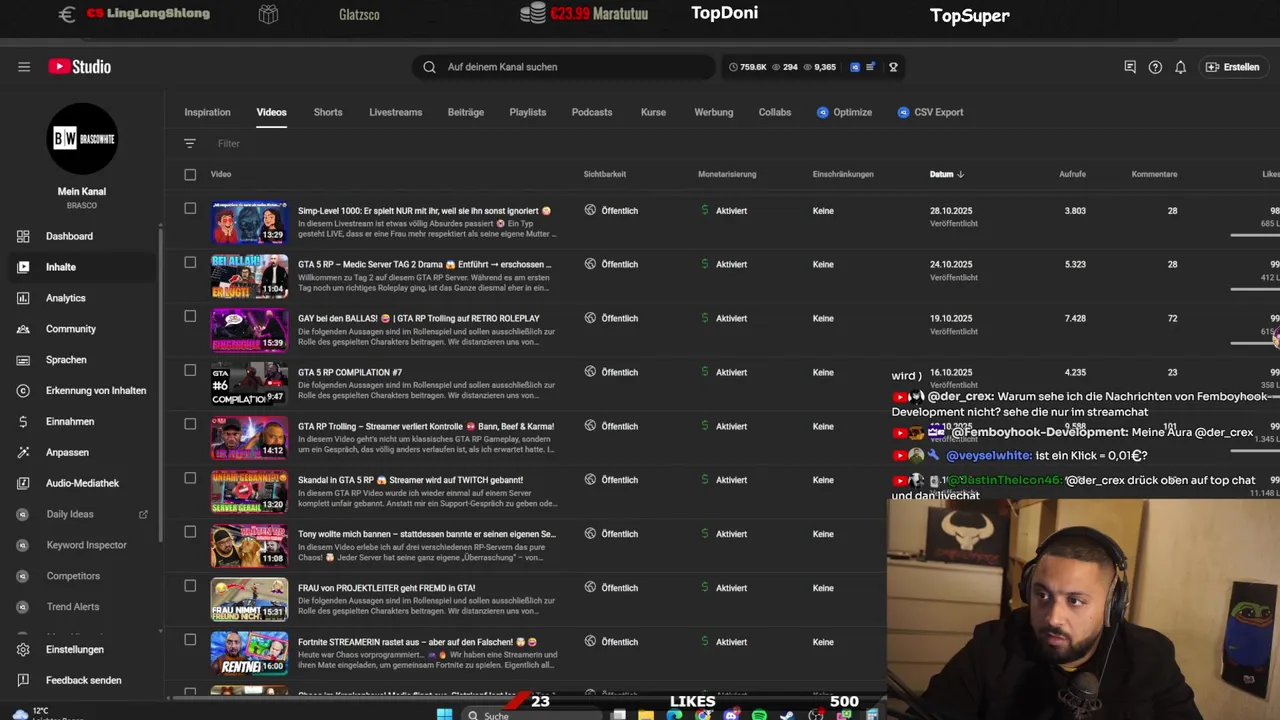The width and height of the screenshot is (1280, 720).
Task: Click the filter lines icon
Action: [190, 143]
